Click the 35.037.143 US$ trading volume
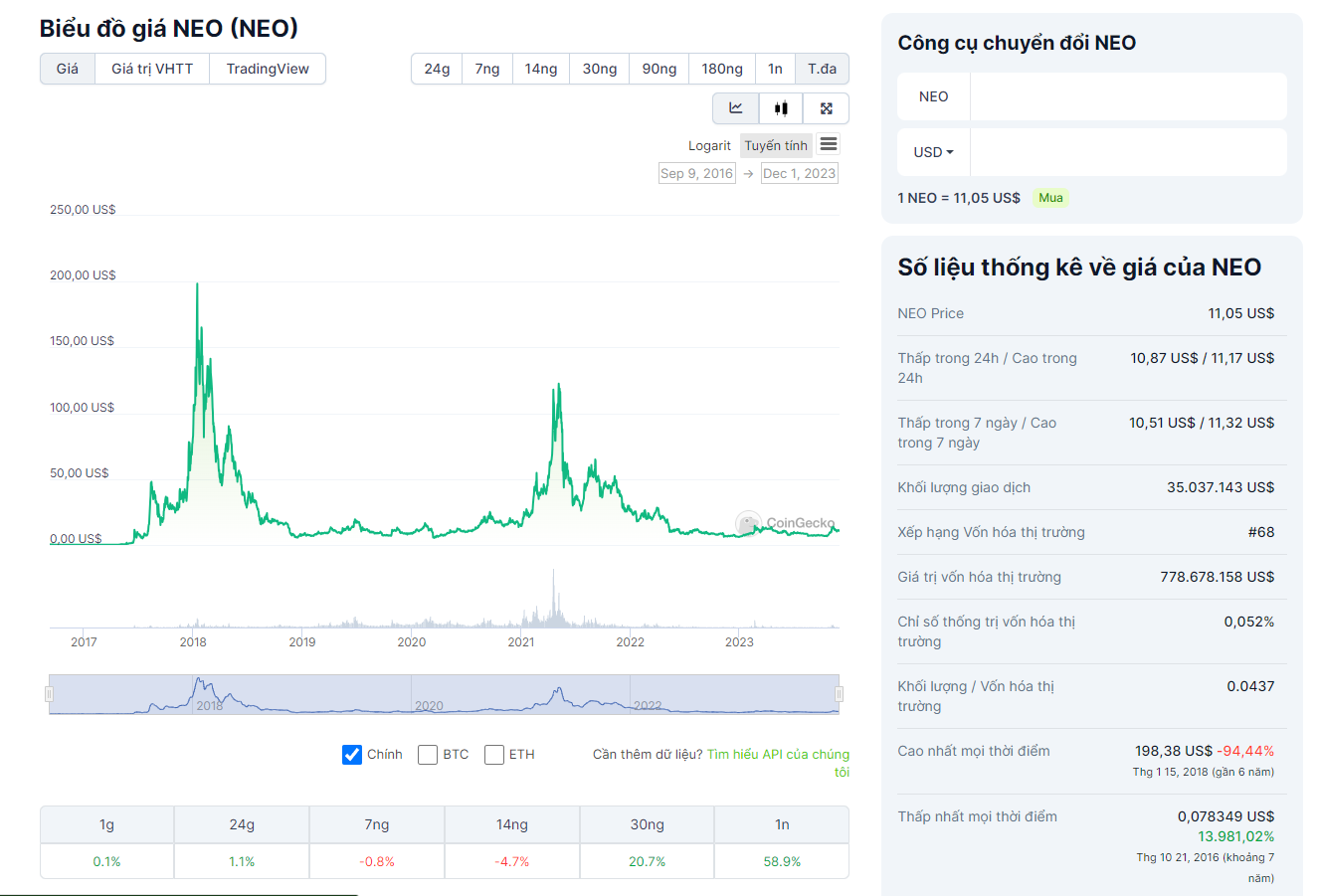1317x896 pixels. tap(1221, 487)
